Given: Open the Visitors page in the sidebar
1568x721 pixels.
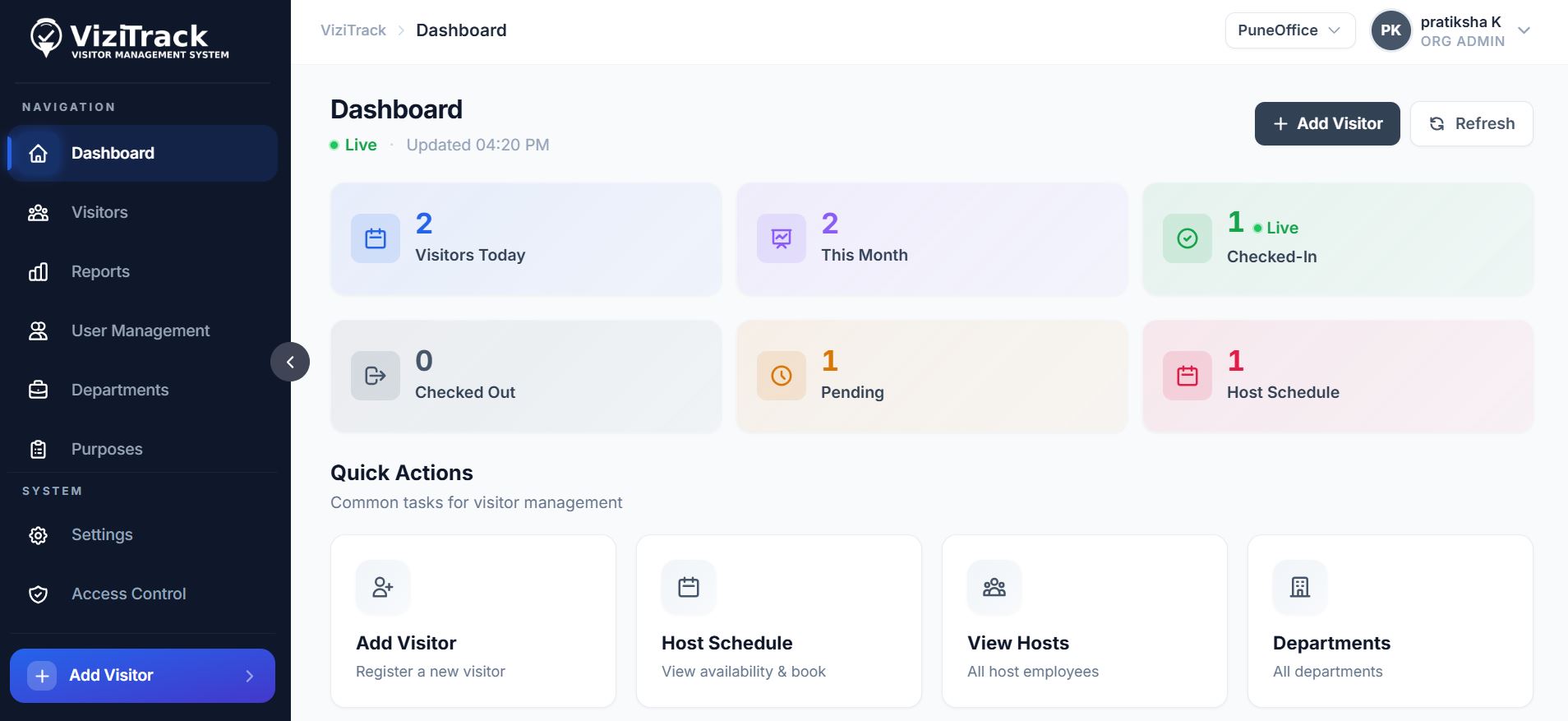Looking at the screenshot, I should click(142, 212).
